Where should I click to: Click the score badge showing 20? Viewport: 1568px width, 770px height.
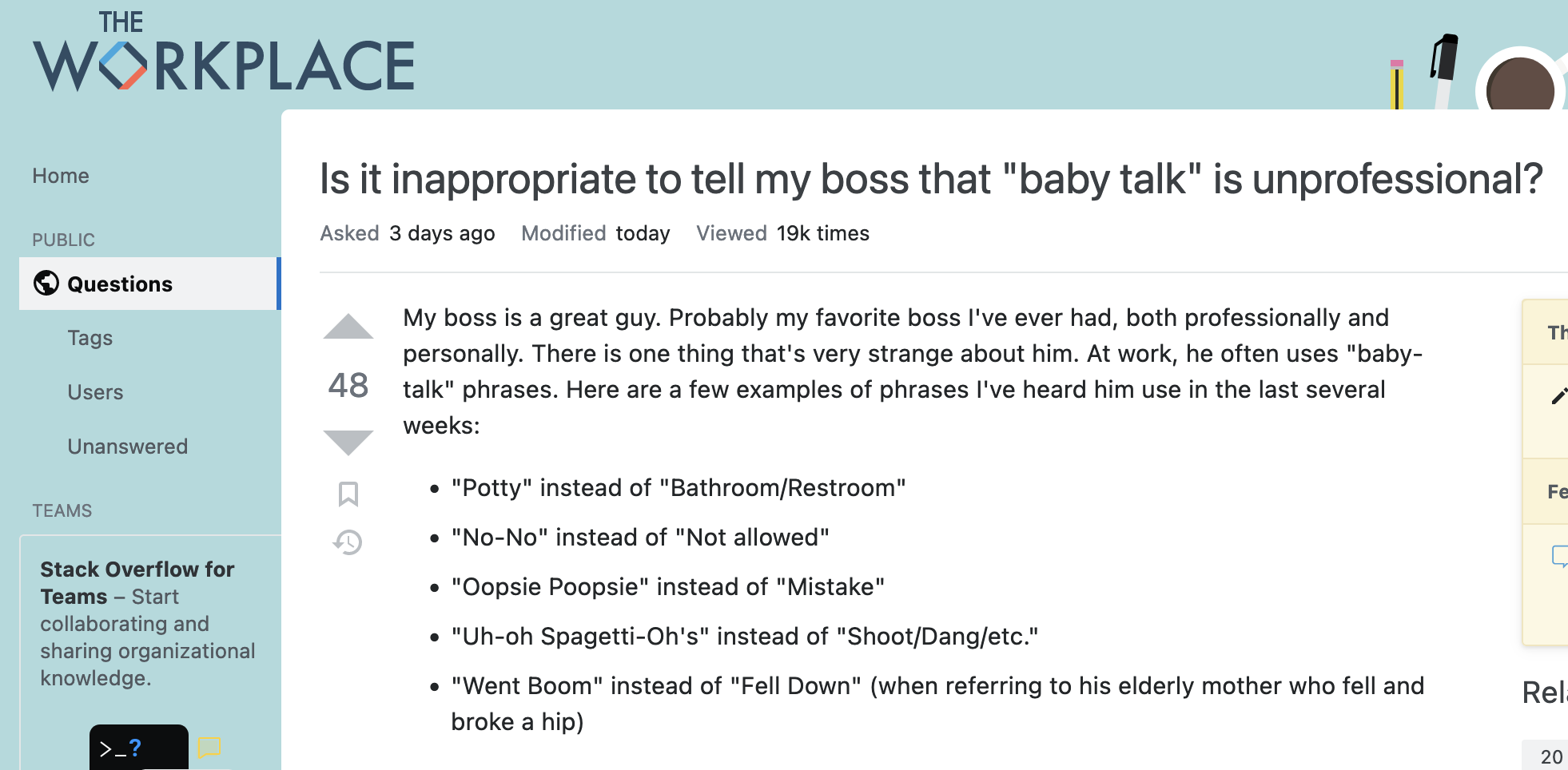1551,756
